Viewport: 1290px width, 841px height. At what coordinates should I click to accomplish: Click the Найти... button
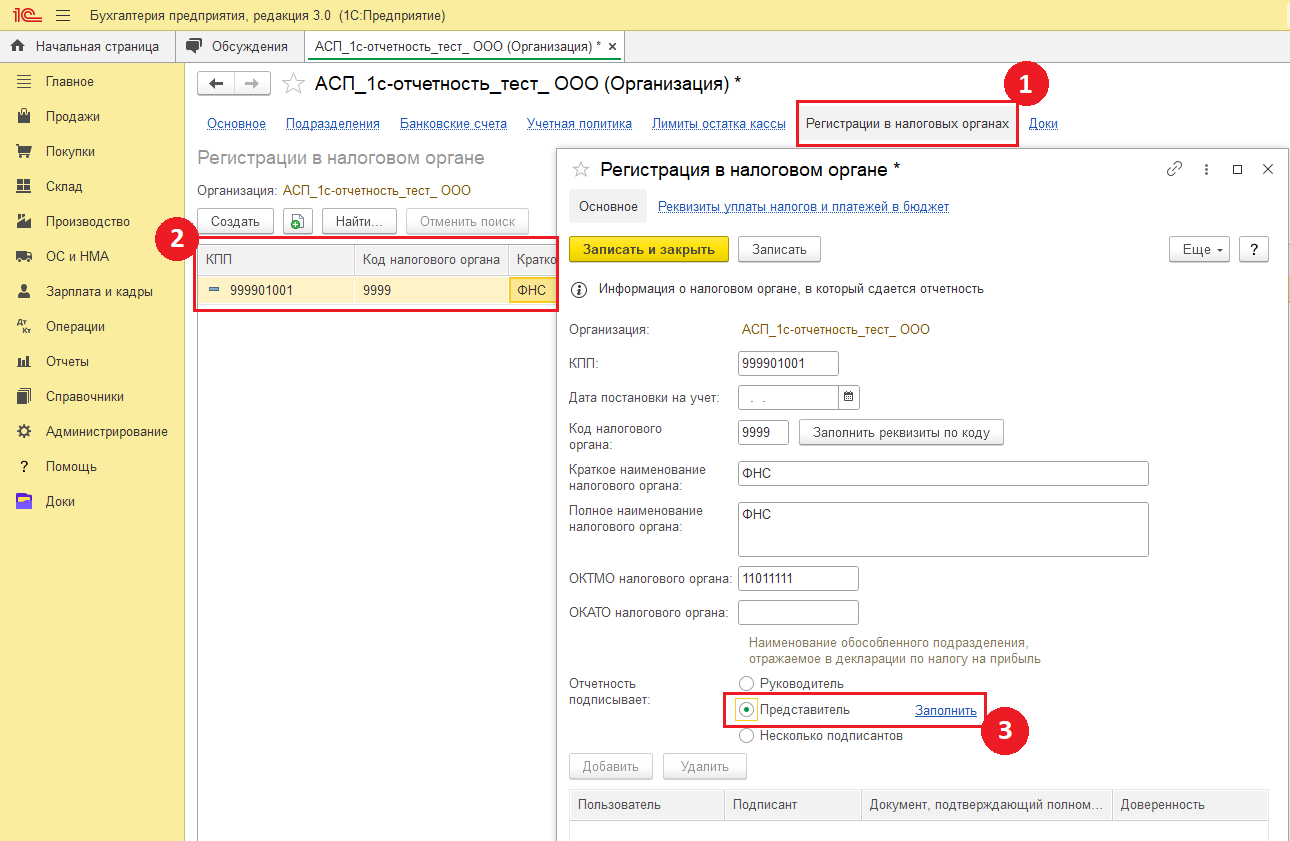click(359, 221)
